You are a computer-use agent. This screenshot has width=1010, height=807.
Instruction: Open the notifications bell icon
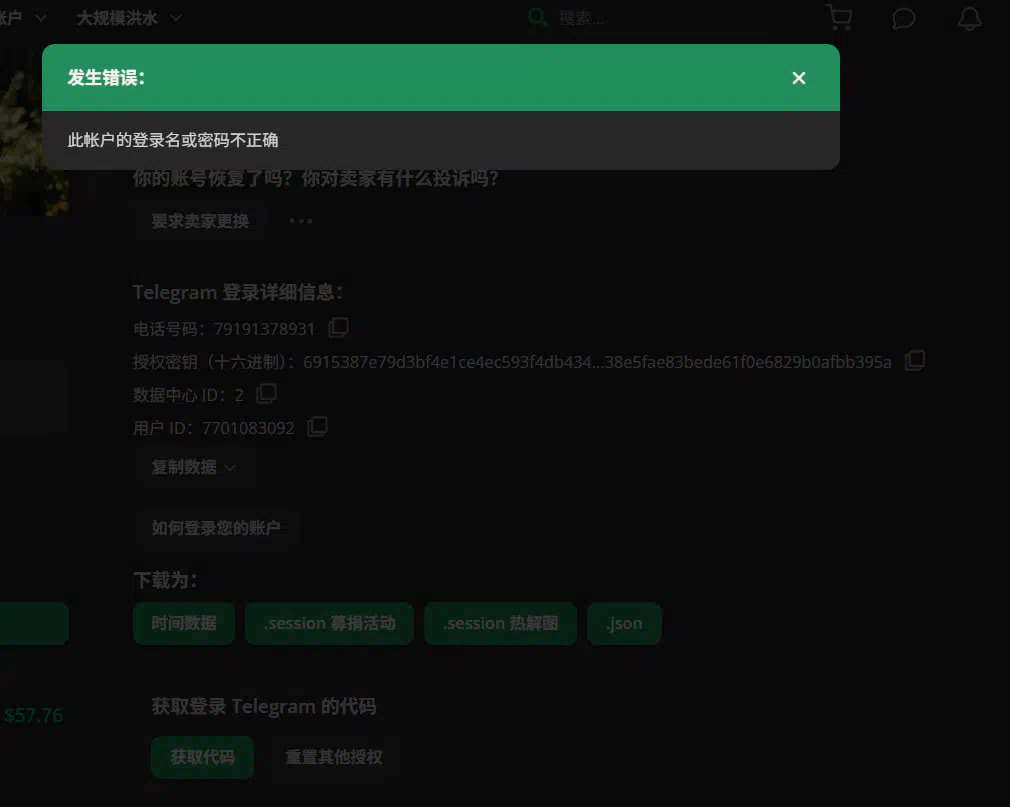969,18
